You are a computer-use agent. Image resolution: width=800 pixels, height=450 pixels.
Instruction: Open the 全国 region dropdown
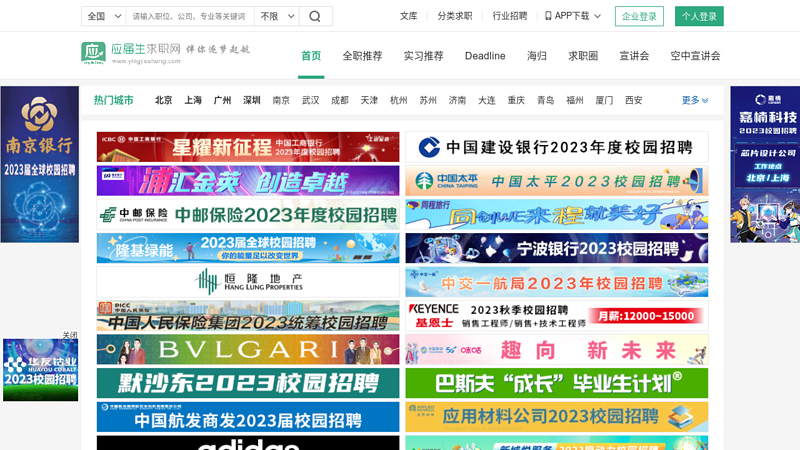104,16
